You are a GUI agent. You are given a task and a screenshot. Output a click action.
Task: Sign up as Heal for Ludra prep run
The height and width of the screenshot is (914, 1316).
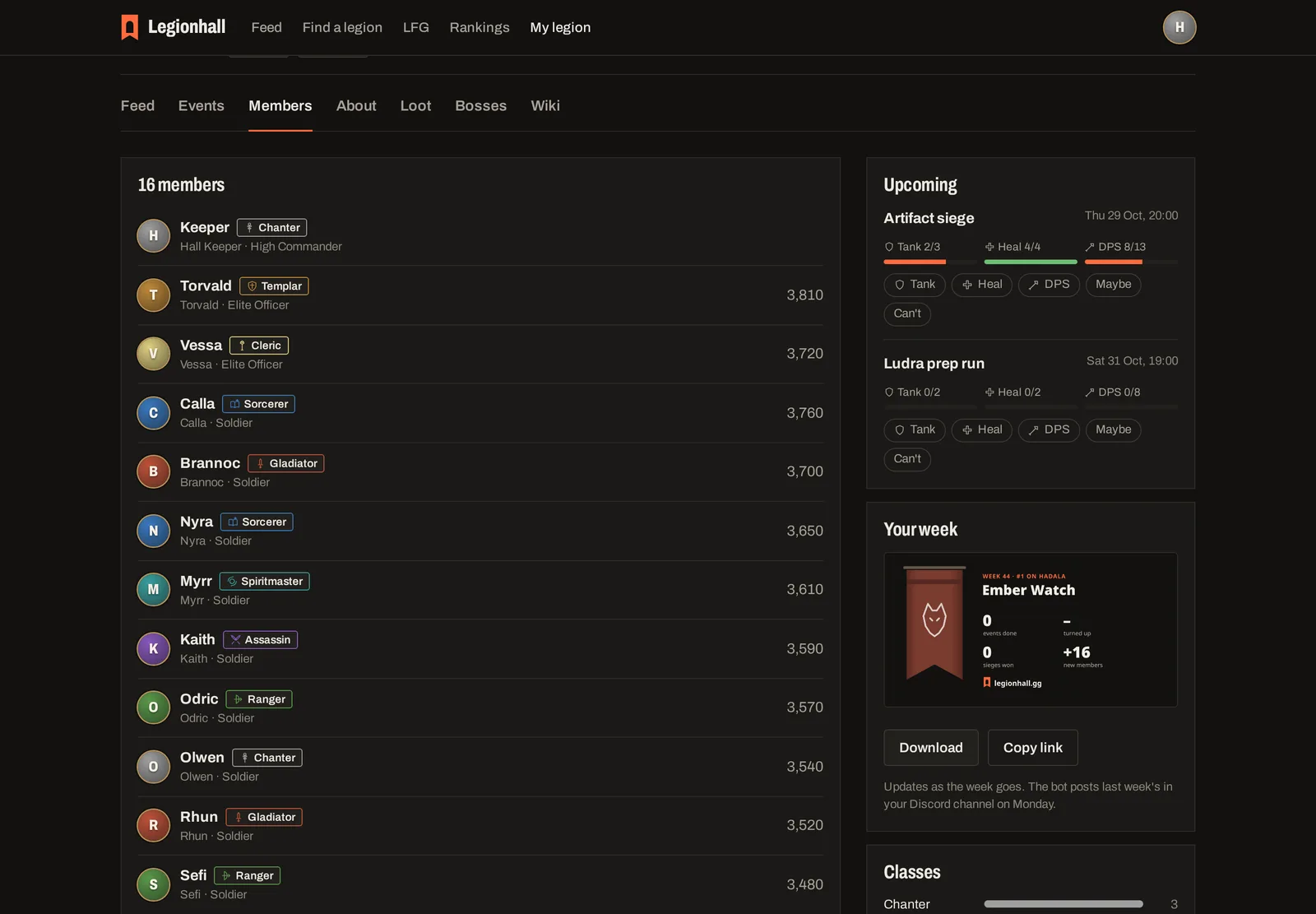coord(982,430)
